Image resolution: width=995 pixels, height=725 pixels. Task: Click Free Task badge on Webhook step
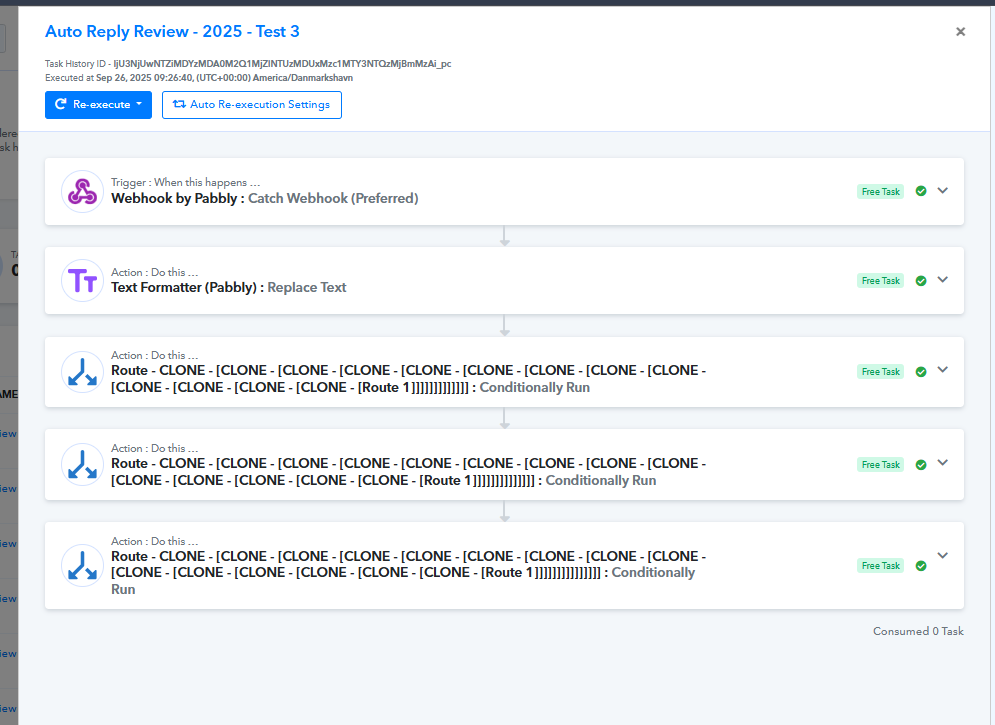(x=880, y=192)
